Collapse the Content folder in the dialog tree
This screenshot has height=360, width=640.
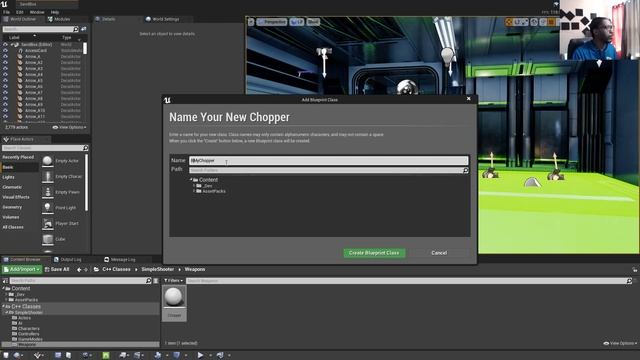191,180
